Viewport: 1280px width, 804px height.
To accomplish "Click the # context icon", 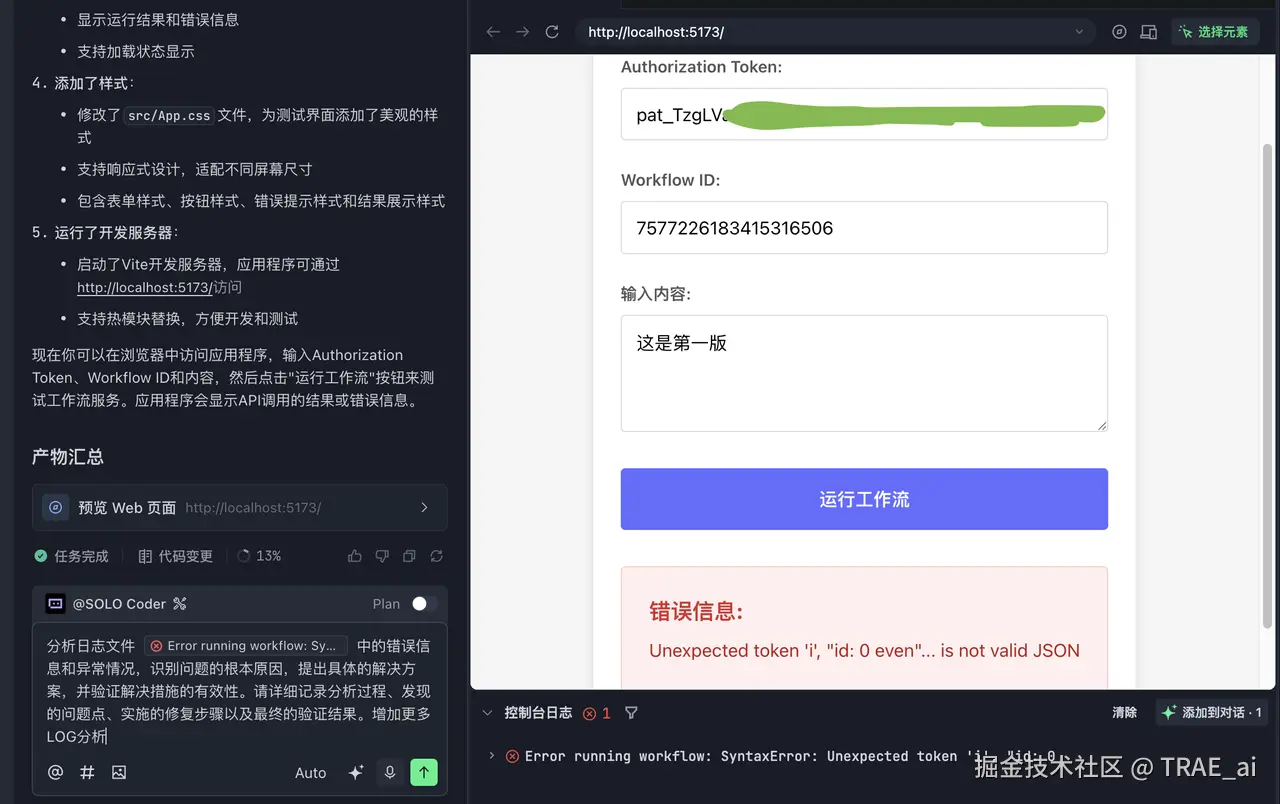I will [87, 772].
